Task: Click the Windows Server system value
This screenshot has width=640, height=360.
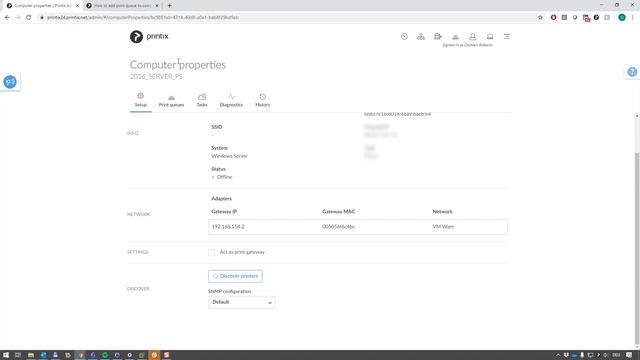Action: click(x=229, y=156)
